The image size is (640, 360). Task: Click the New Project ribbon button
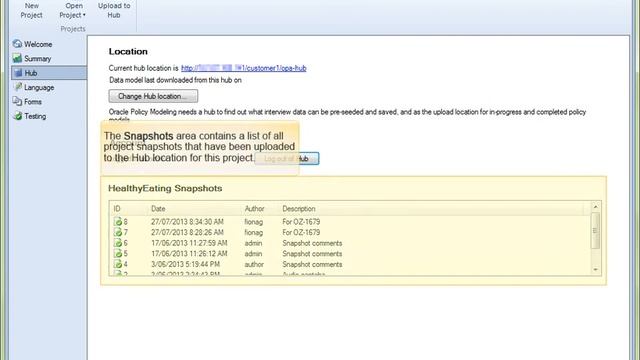[x=31, y=11]
